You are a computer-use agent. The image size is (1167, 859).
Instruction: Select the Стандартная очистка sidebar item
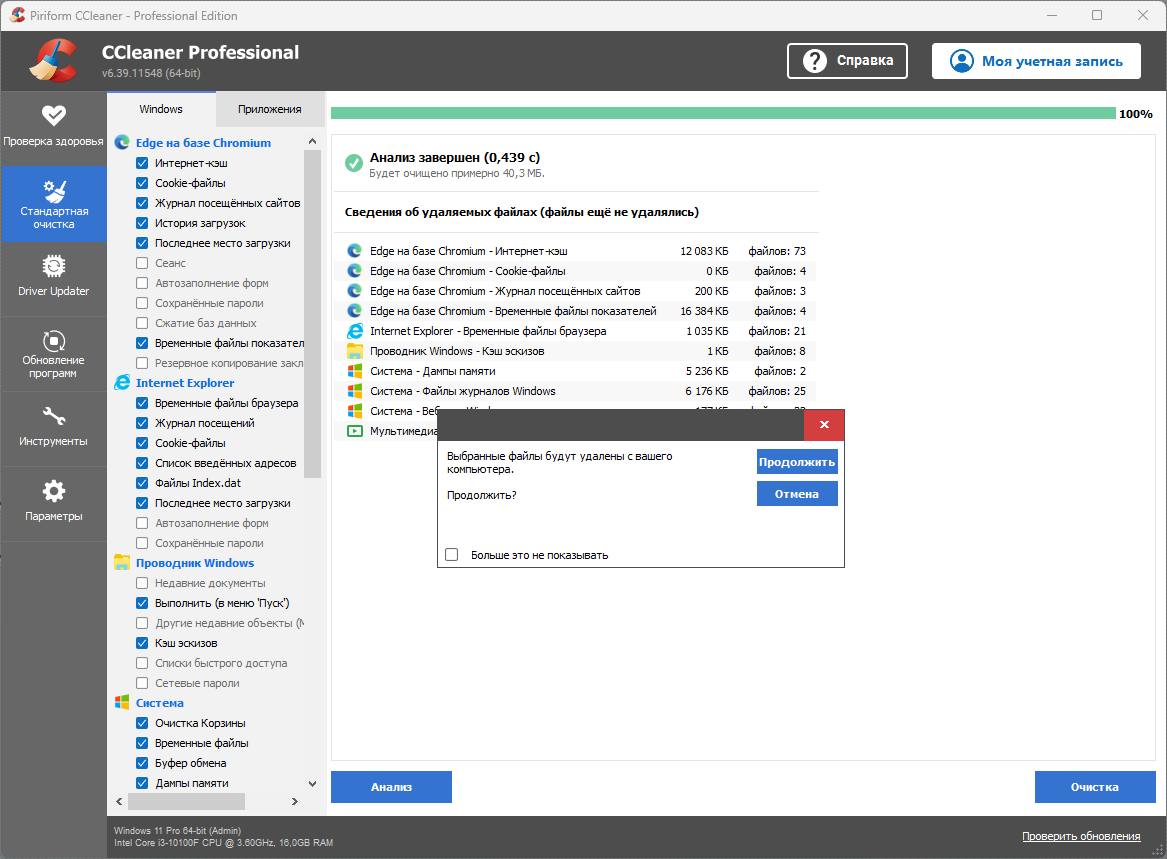(x=54, y=204)
